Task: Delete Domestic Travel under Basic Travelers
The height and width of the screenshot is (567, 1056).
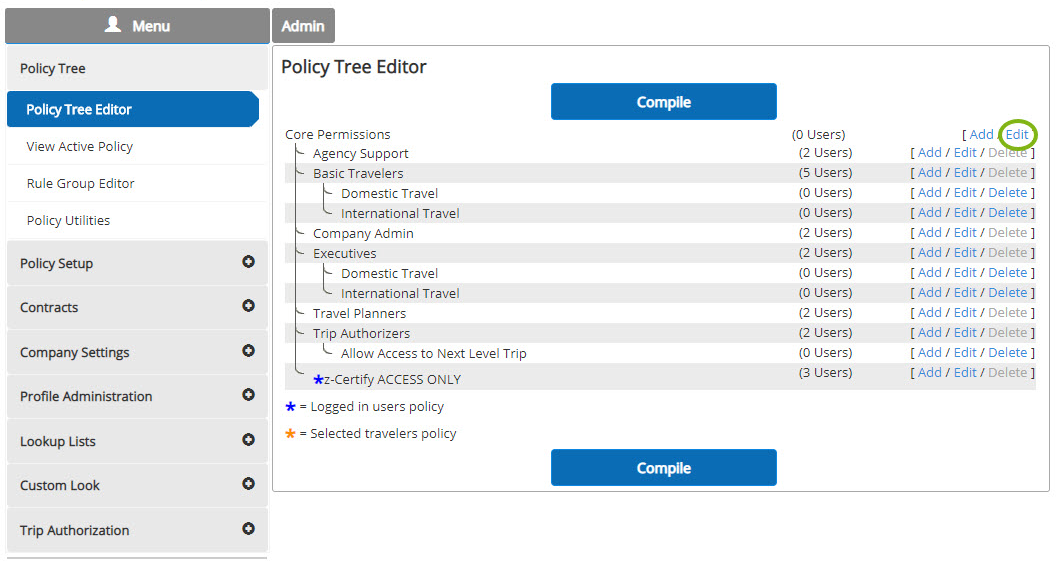Action: (1007, 193)
